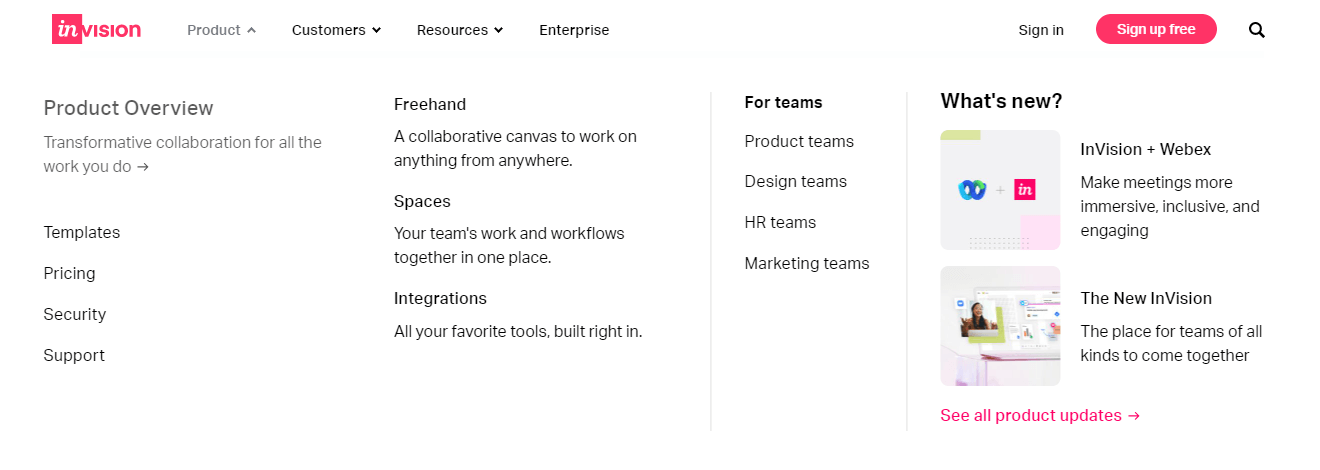Select Spaces from the product menu
The height and width of the screenshot is (470, 1320).
click(422, 201)
